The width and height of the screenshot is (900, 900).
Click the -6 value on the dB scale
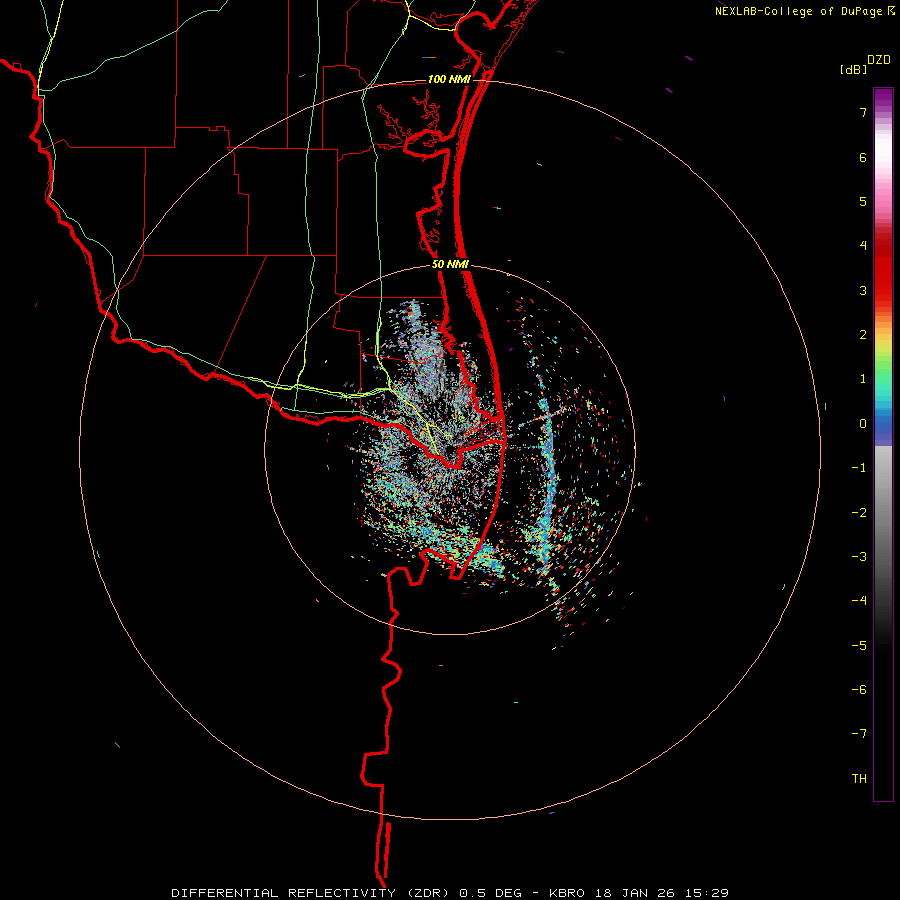(x=859, y=690)
